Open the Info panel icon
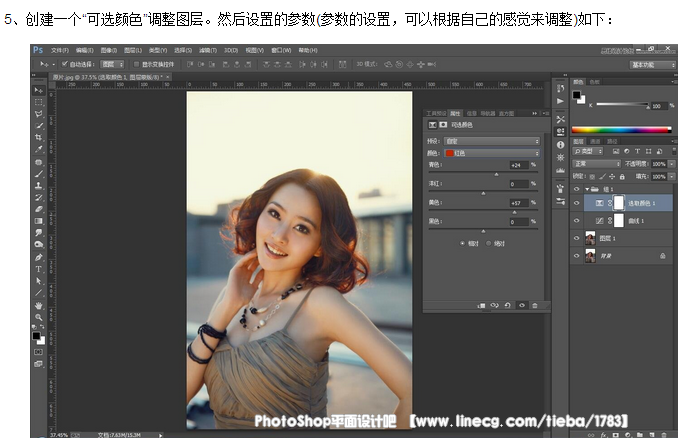 pos(560,145)
